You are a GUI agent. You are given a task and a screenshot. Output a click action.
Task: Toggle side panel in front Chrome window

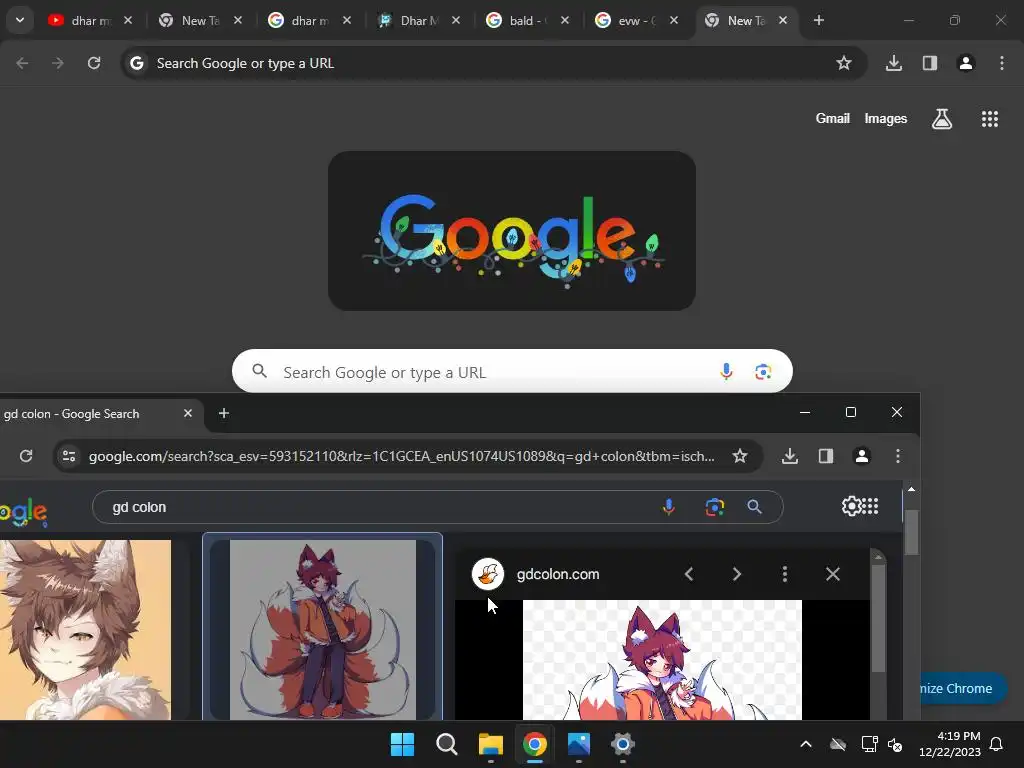click(825, 456)
